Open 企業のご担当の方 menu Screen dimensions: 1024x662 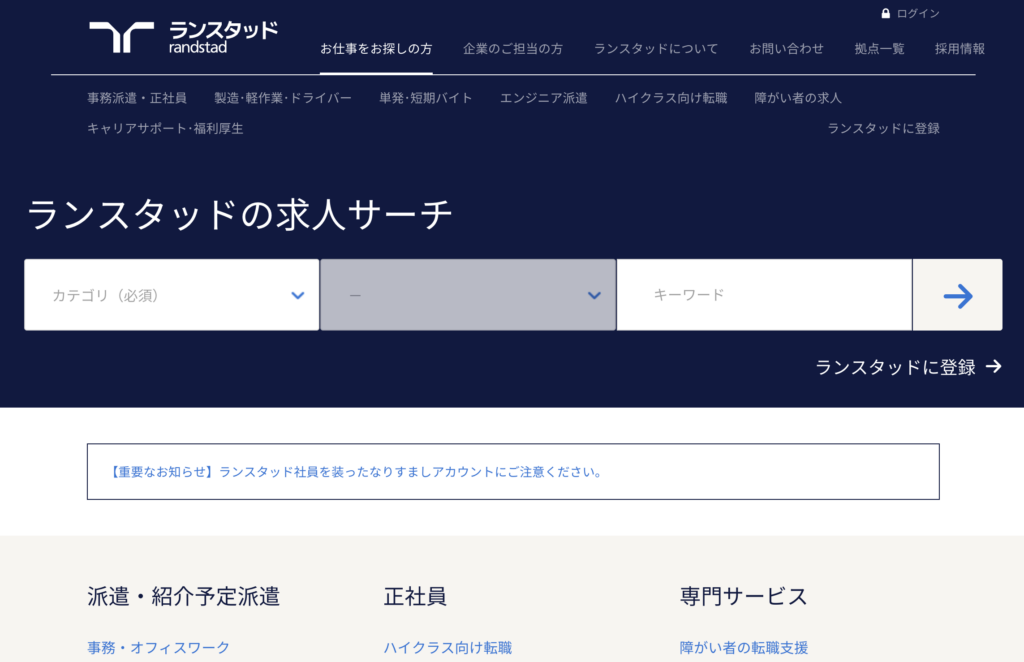pyautogui.click(x=513, y=48)
